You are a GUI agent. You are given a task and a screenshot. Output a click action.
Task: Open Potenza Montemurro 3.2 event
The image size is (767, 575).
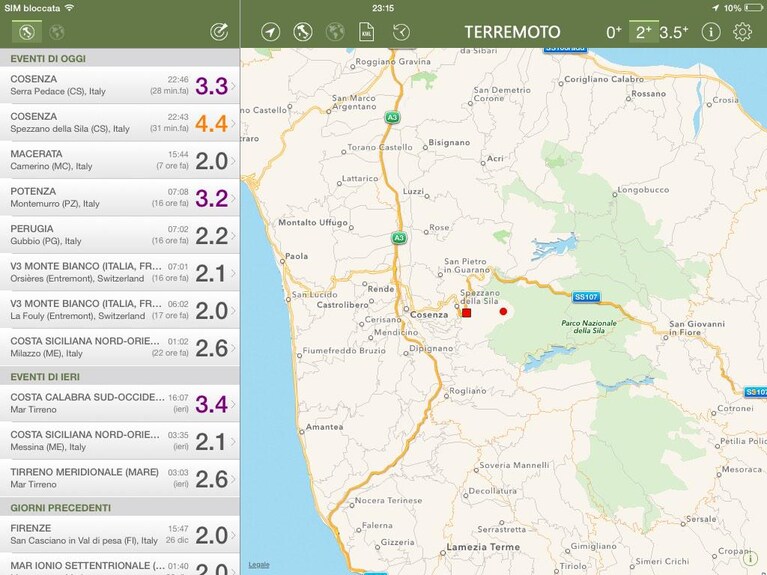(120, 197)
